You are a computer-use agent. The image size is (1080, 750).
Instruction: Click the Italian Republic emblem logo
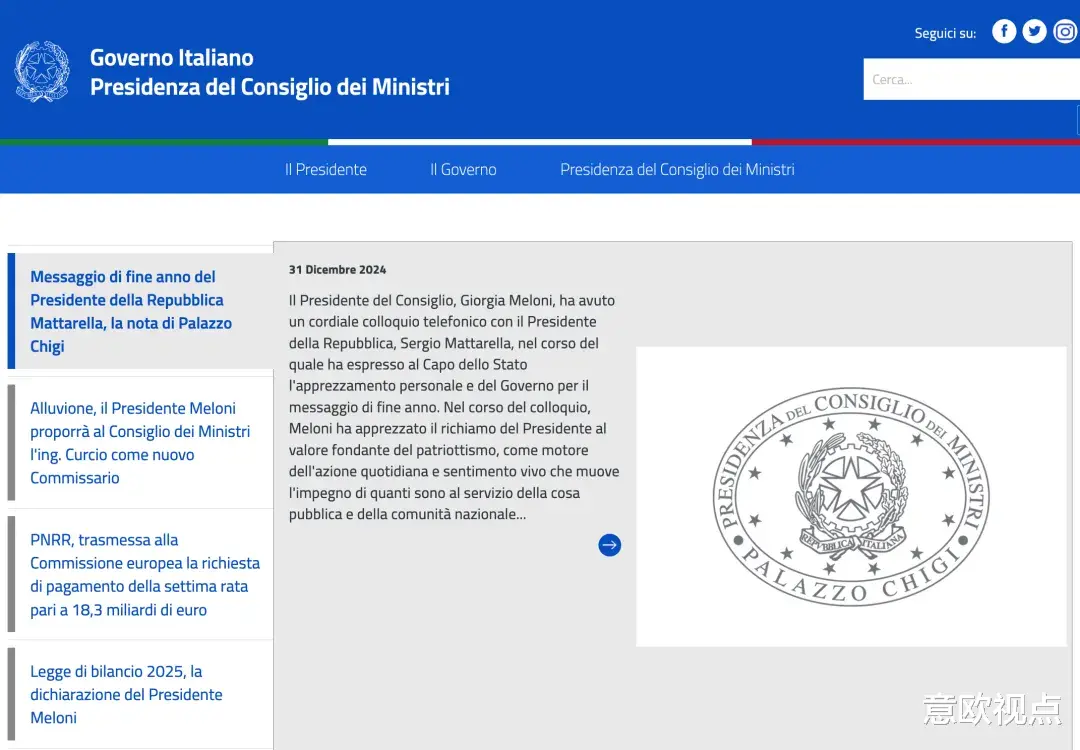tap(42, 72)
